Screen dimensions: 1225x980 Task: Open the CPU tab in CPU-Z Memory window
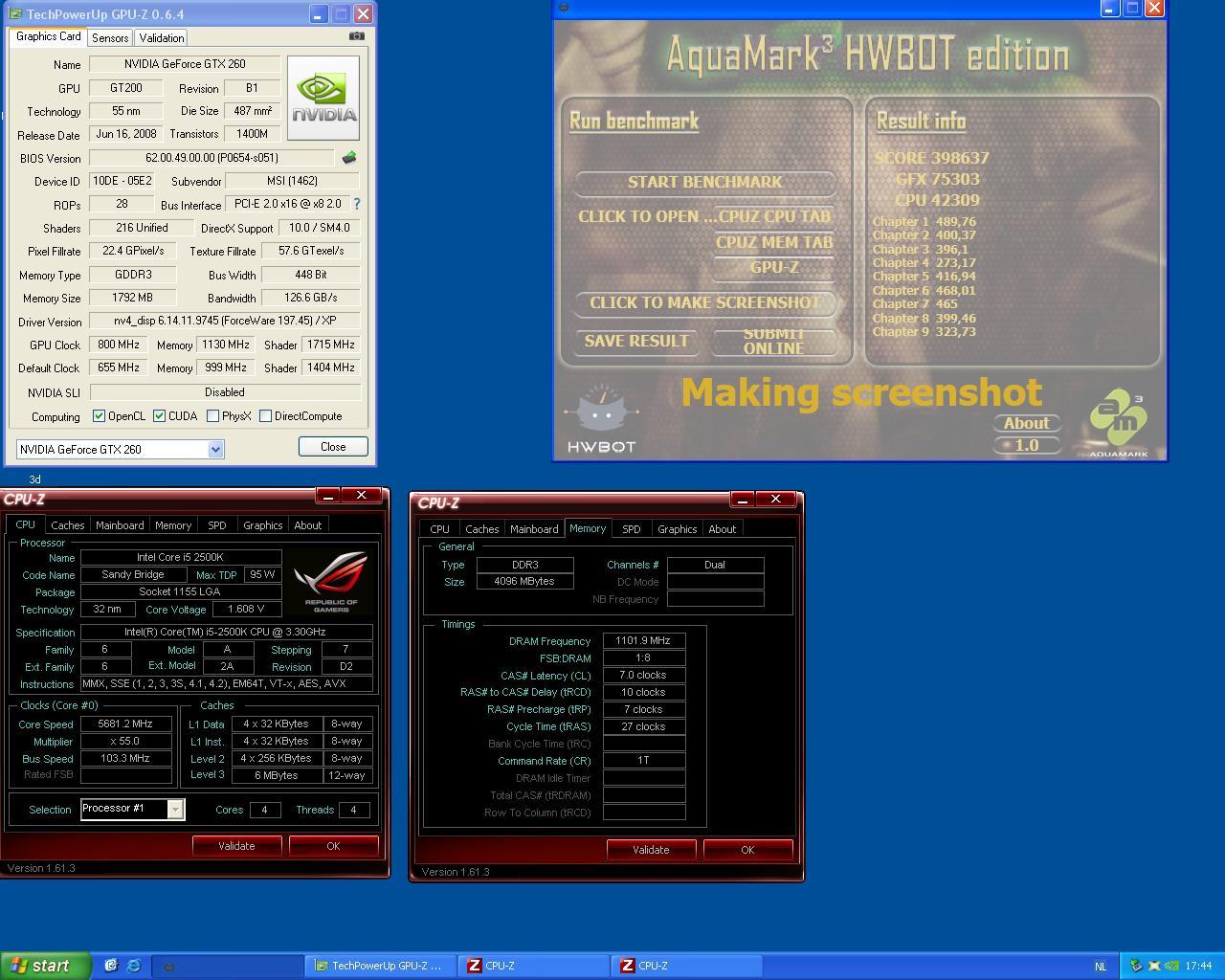tap(440, 529)
